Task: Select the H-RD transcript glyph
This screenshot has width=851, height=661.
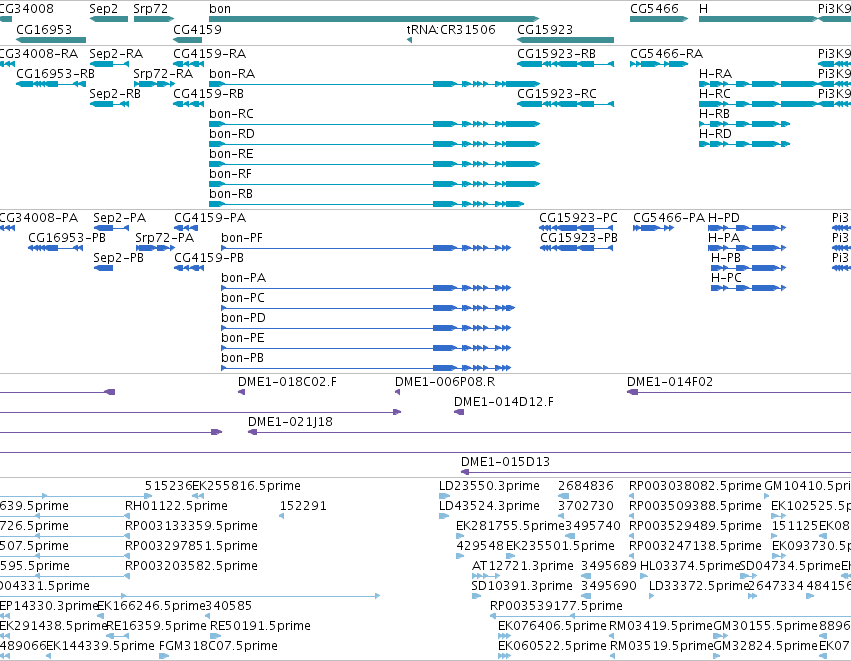Action: click(x=744, y=144)
